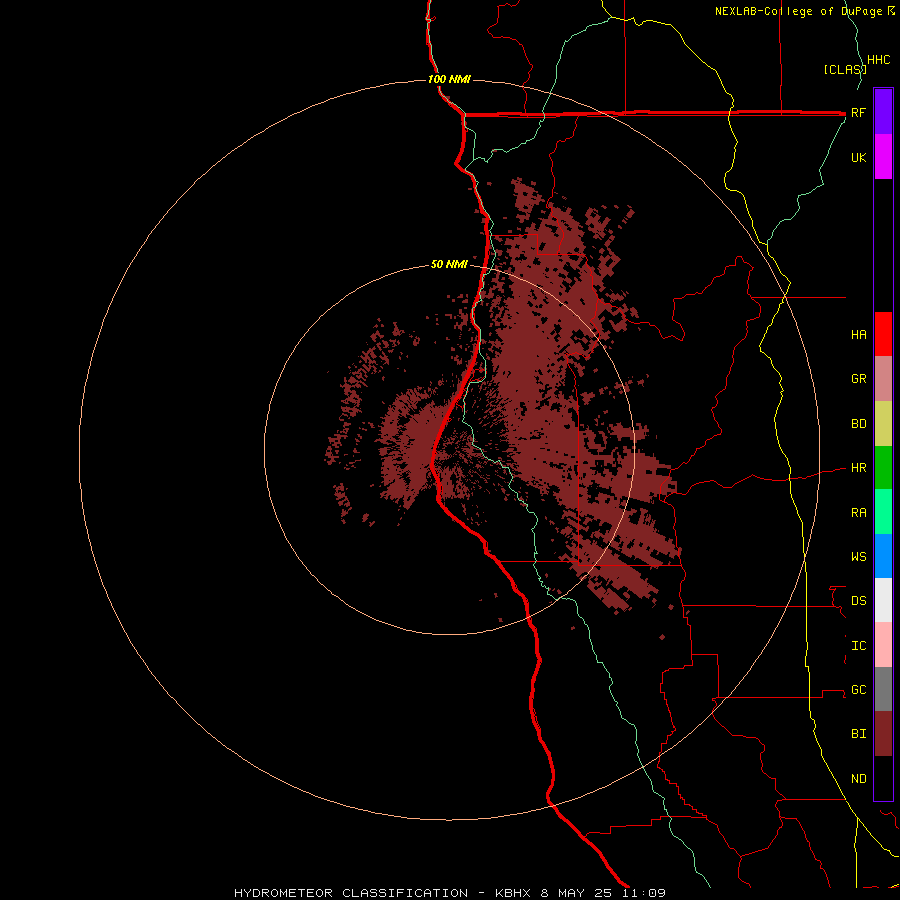Image resolution: width=900 pixels, height=900 pixels.
Task: Click the UK magenta legend swatch
Action: click(883, 157)
